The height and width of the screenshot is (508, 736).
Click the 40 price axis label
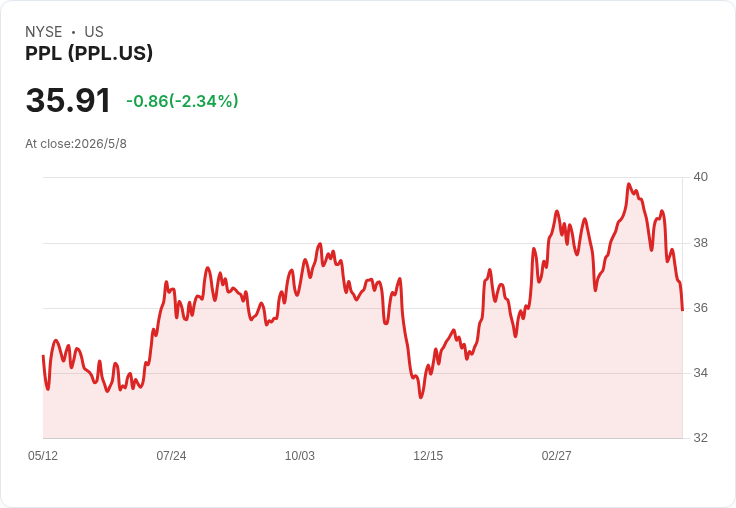coord(701,177)
